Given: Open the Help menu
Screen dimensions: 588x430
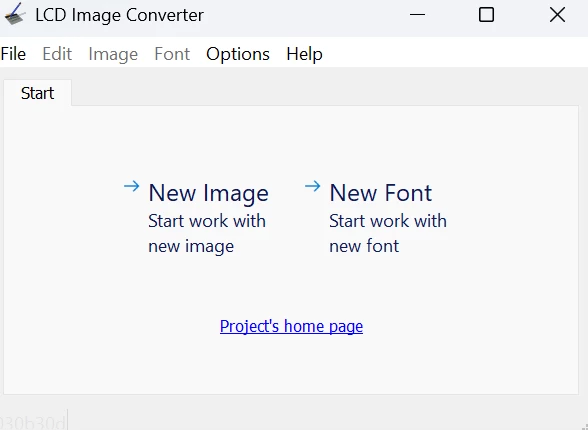Looking at the screenshot, I should pos(304,54).
